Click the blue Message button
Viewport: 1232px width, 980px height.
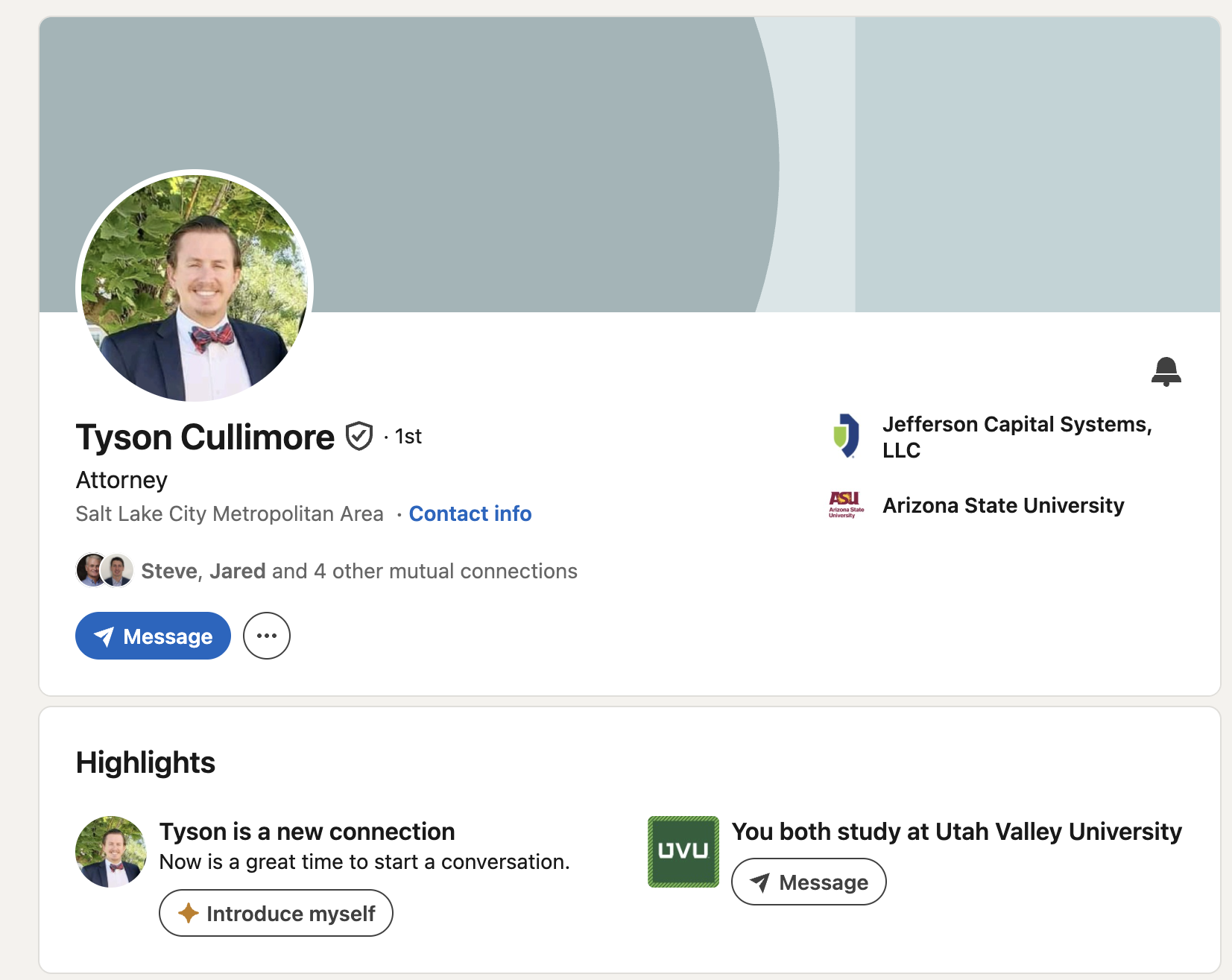pyautogui.click(x=153, y=636)
